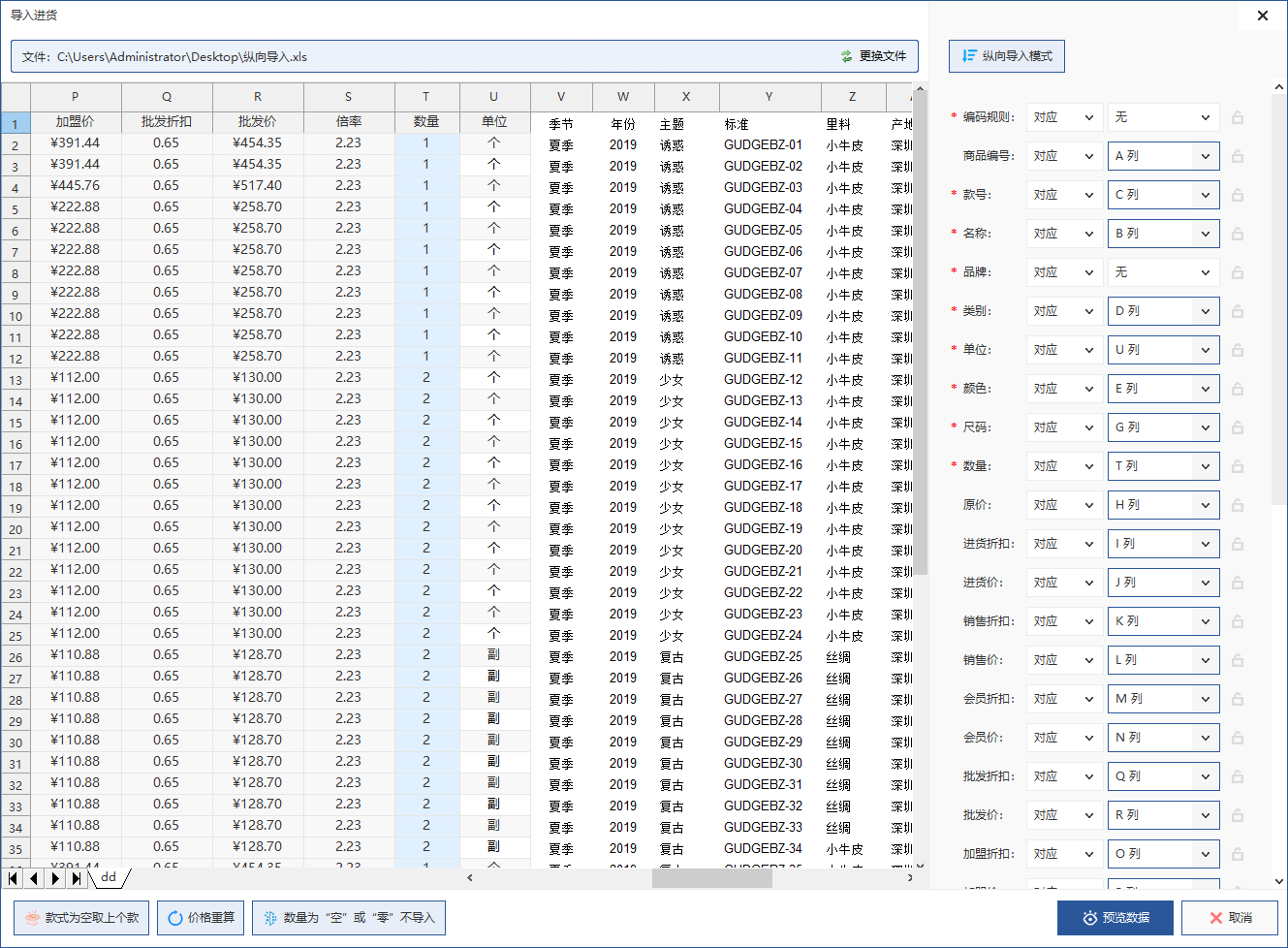
Task: Toggle the lock icon in 尺码 row
Action: tap(1238, 427)
